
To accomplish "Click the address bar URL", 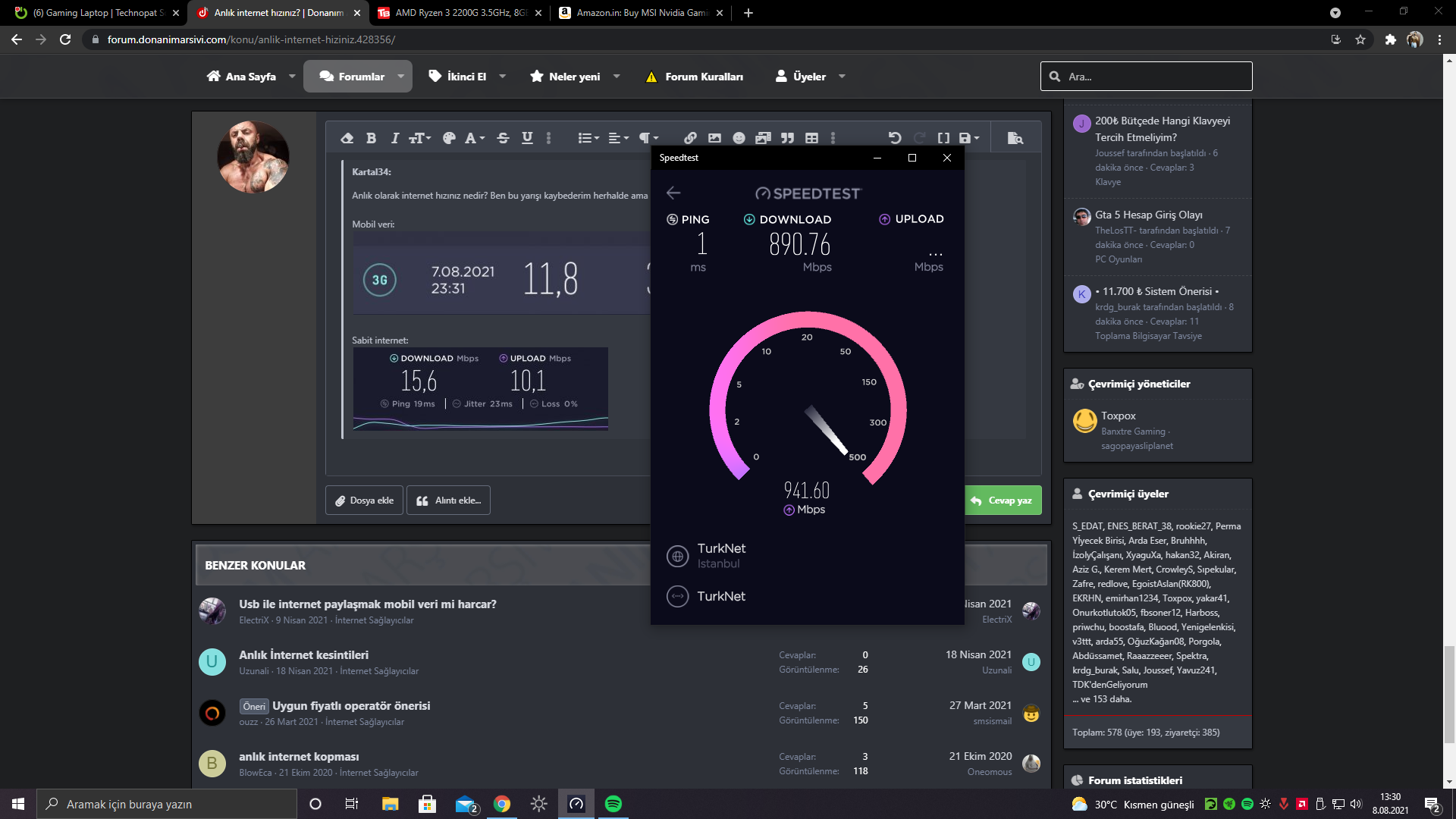I will coord(251,39).
